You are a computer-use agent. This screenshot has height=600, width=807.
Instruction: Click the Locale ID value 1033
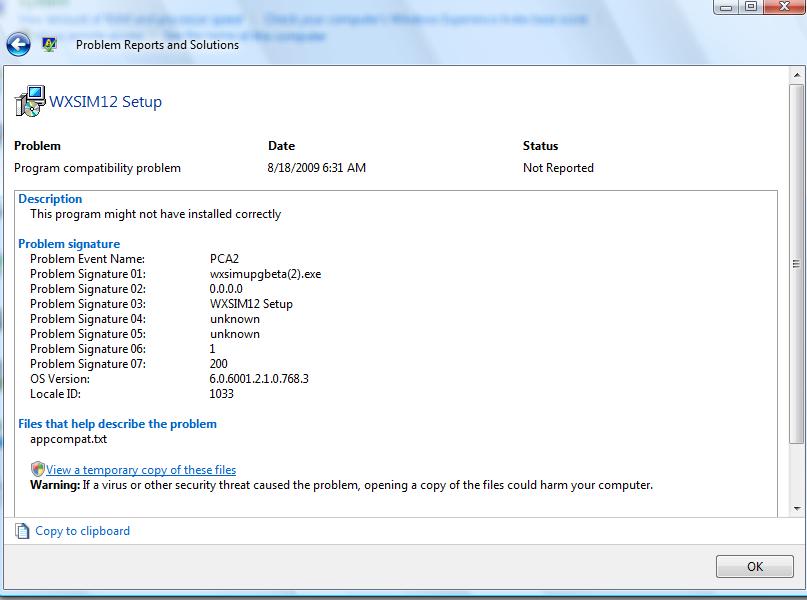pyautogui.click(x=221, y=394)
